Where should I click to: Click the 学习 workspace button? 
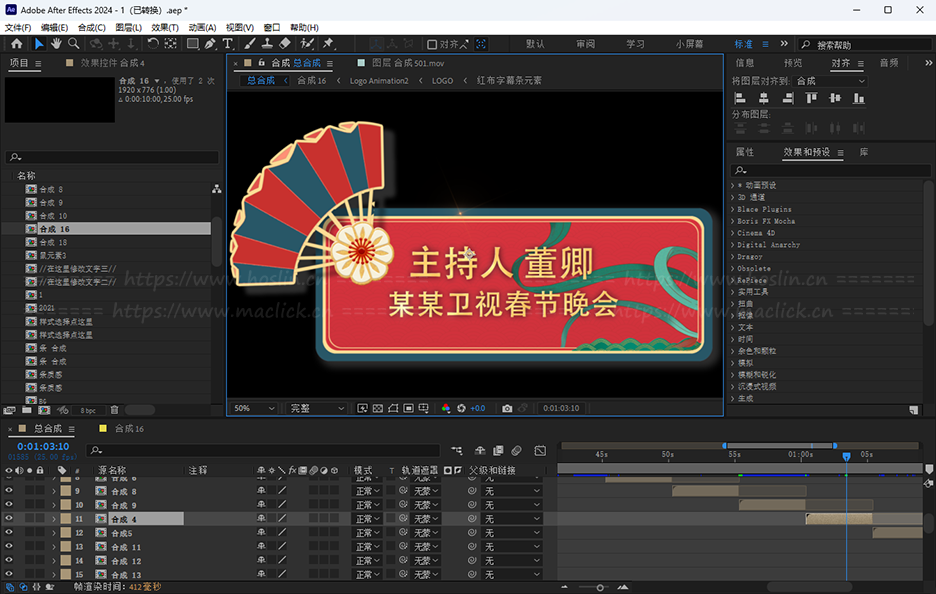coord(635,44)
